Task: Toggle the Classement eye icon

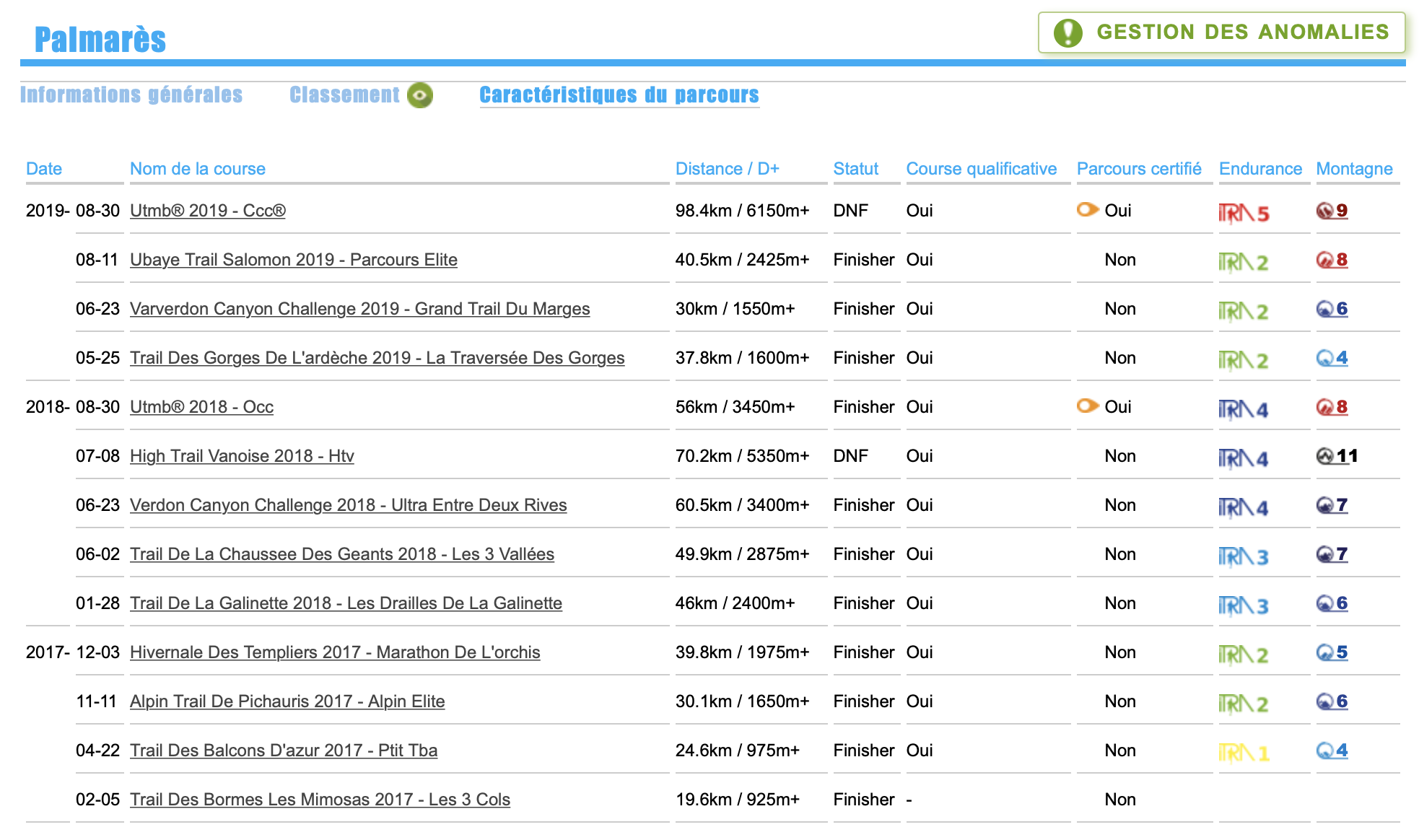Action: point(420,95)
